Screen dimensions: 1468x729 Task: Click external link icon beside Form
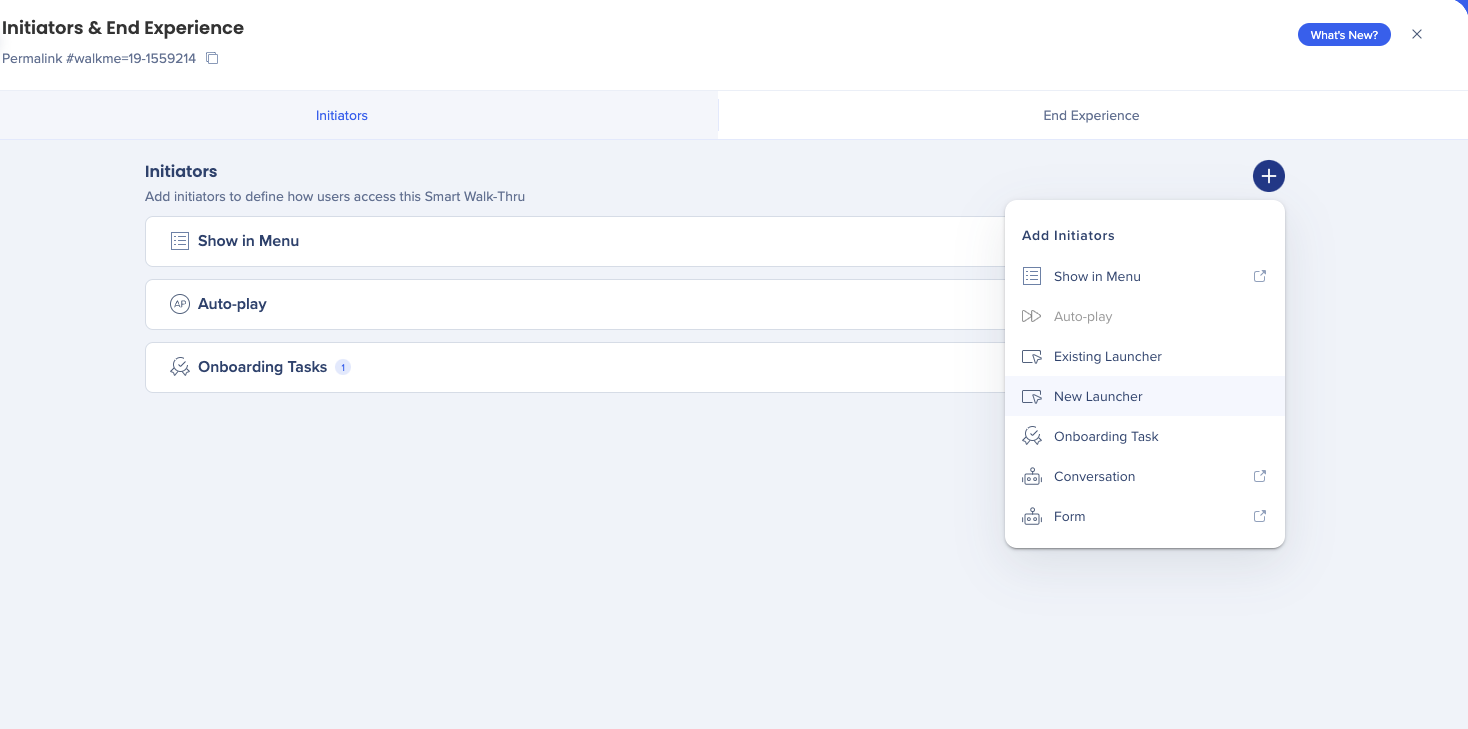tap(1260, 516)
